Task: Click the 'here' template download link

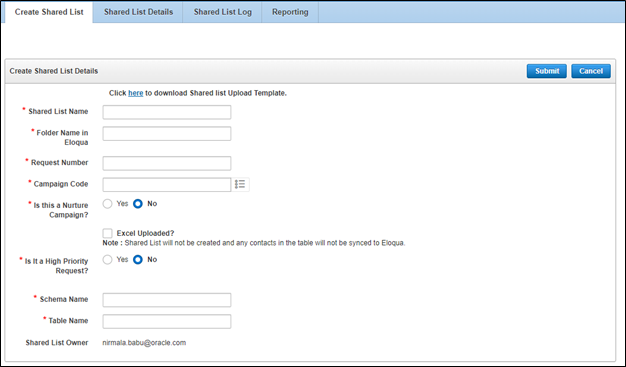Action: (x=136, y=93)
